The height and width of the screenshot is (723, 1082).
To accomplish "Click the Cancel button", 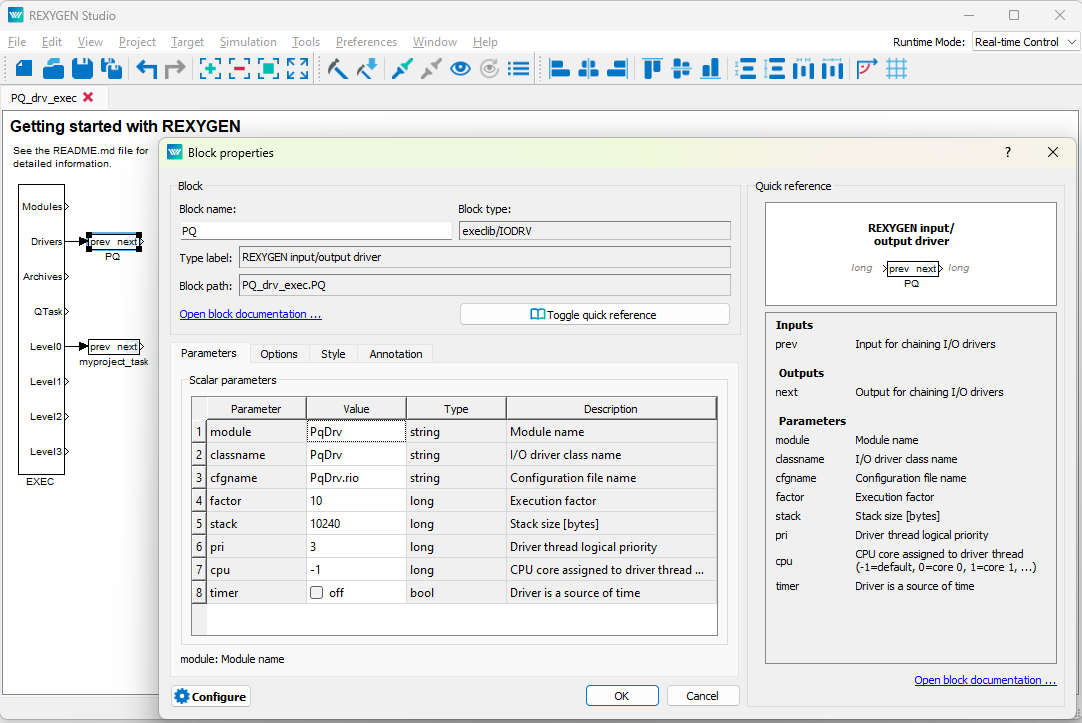I will click(702, 696).
